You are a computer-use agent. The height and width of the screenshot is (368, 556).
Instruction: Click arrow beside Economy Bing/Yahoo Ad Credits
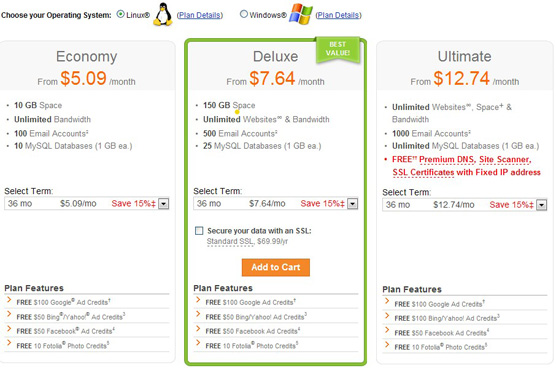coord(9,314)
